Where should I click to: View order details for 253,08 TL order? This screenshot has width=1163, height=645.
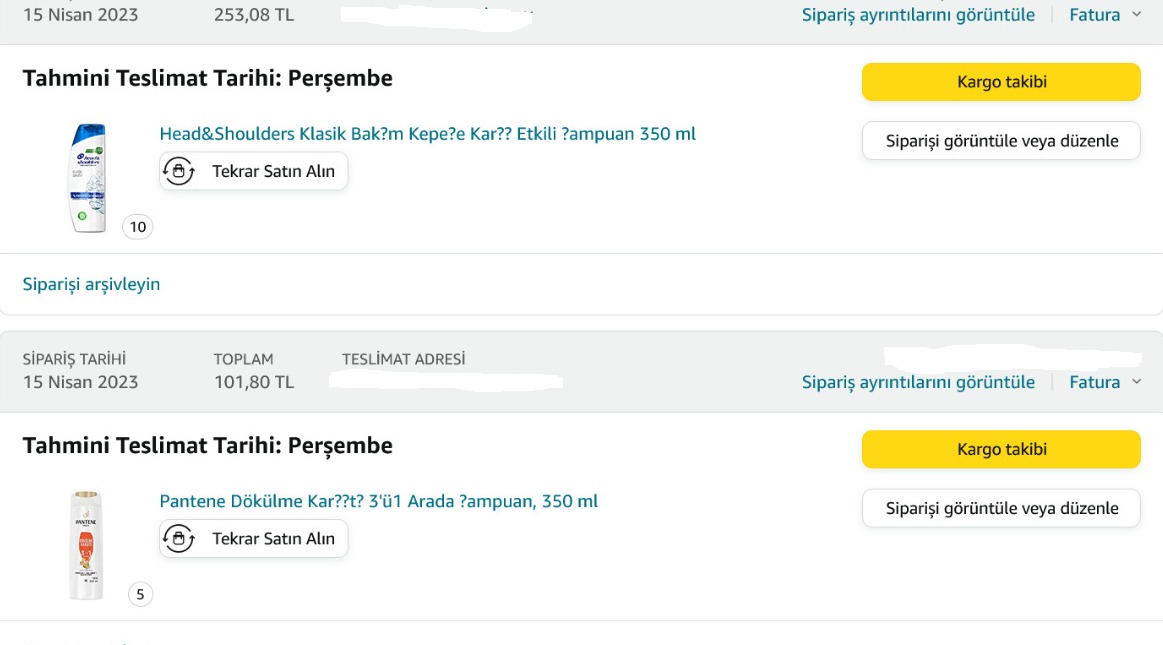(x=918, y=15)
